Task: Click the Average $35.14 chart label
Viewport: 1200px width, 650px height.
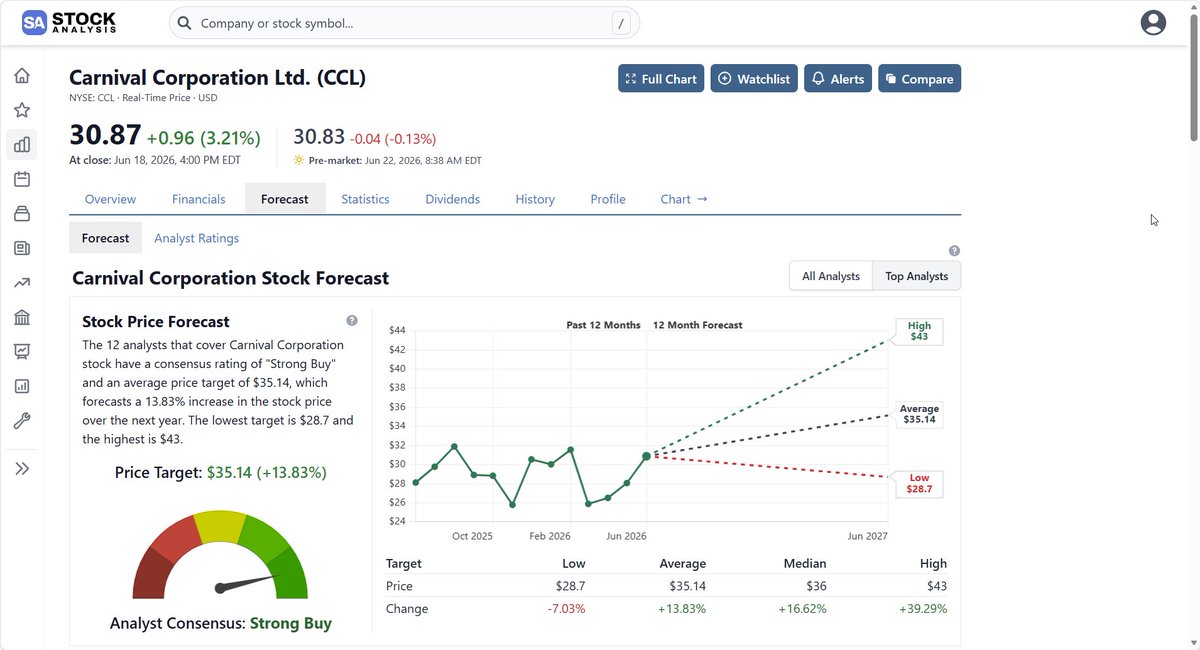Action: pyautogui.click(x=919, y=415)
